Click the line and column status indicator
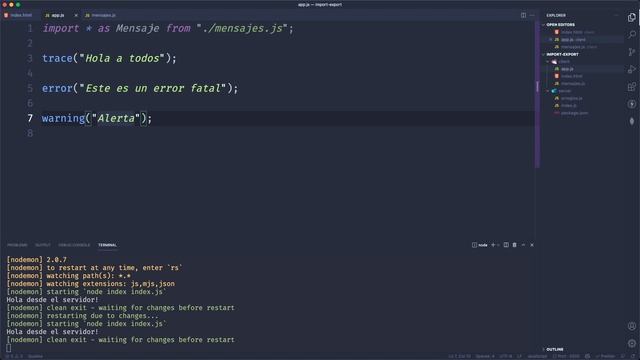This screenshot has width=640, height=360. coord(460,356)
